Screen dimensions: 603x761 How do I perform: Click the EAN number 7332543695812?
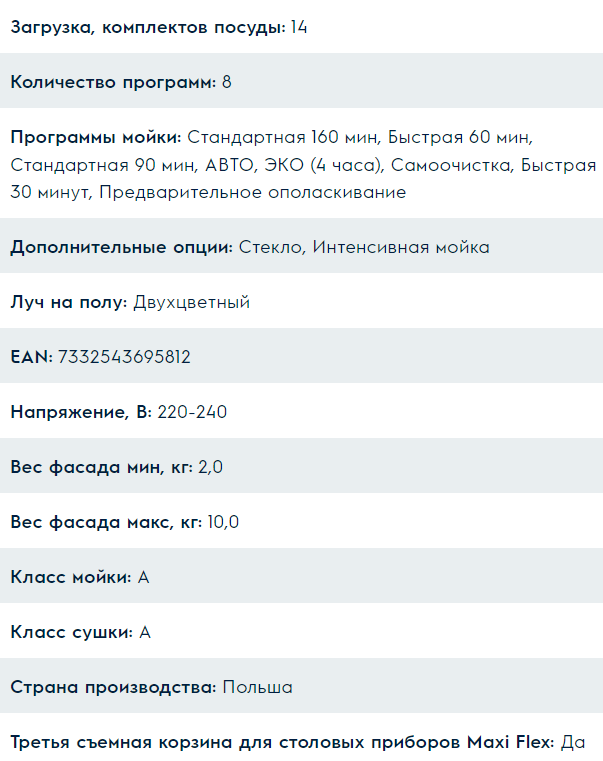(124, 357)
